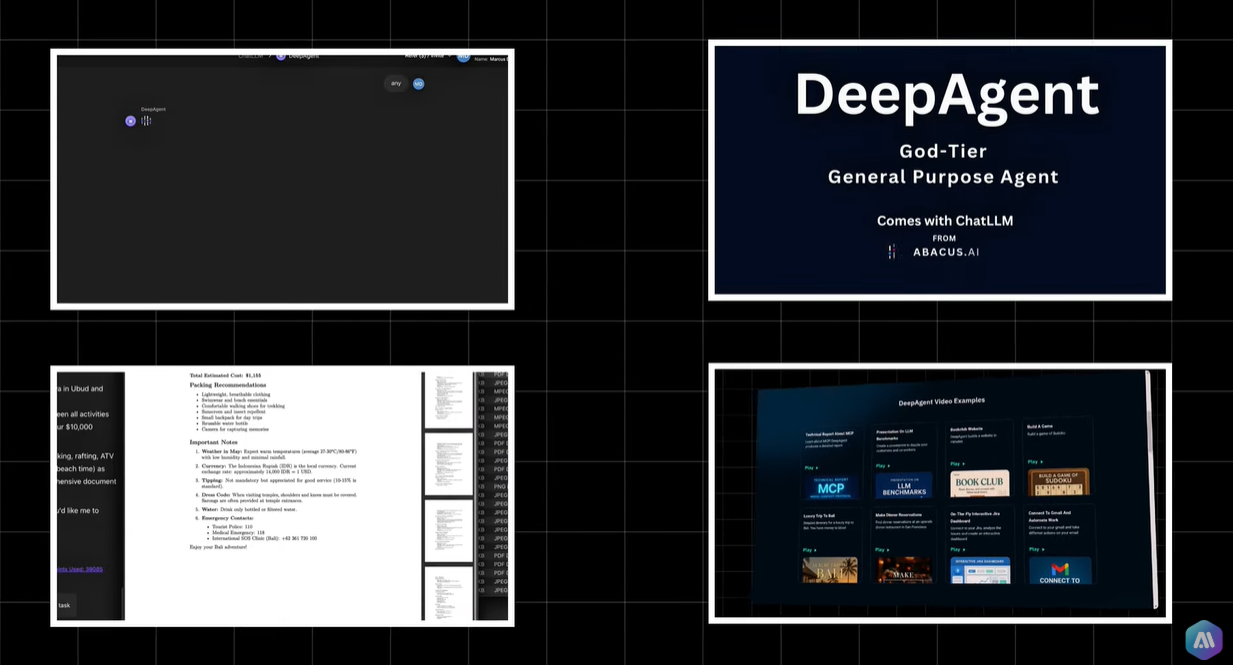The height and width of the screenshot is (665, 1233).
Task: Play the Connect To Gmail example
Action: pos(1035,549)
